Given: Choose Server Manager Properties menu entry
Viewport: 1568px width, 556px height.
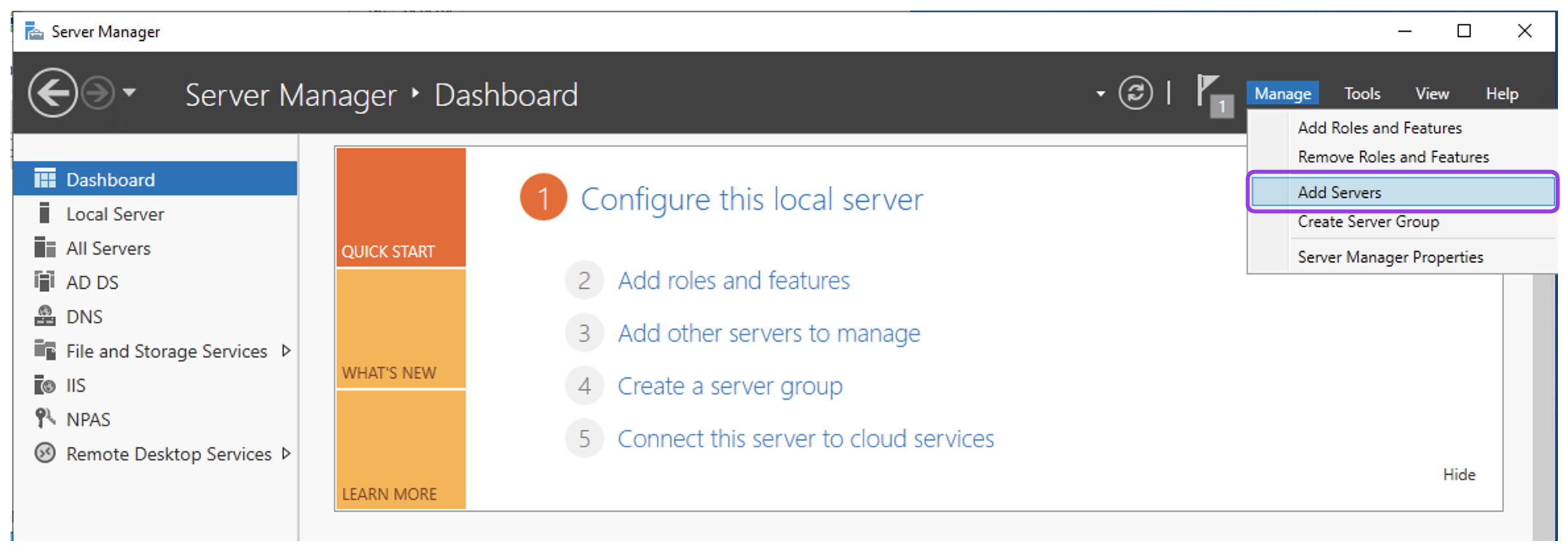Looking at the screenshot, I should [x=1402, y=257].
